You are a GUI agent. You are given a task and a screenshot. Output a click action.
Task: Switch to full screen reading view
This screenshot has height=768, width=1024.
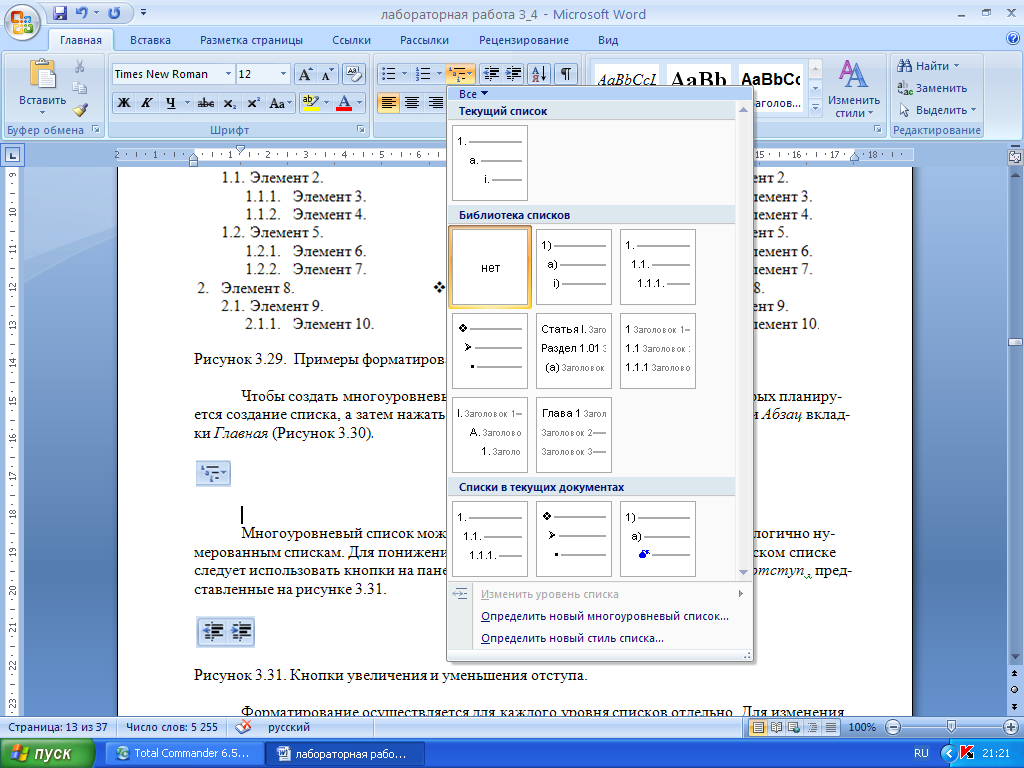pyautogui.click(x=776, y=727)
